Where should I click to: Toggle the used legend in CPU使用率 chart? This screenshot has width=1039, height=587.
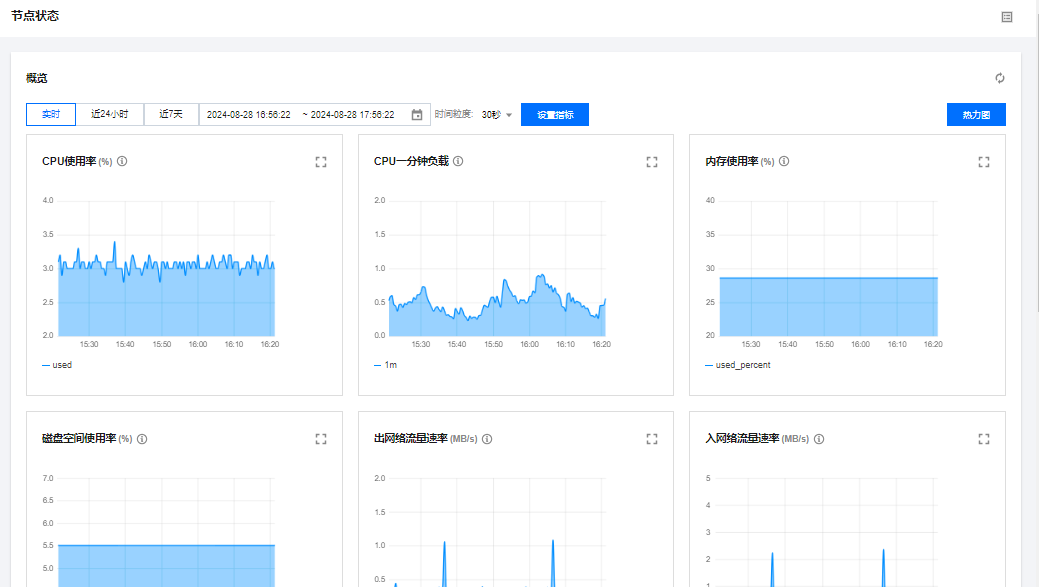58,365
